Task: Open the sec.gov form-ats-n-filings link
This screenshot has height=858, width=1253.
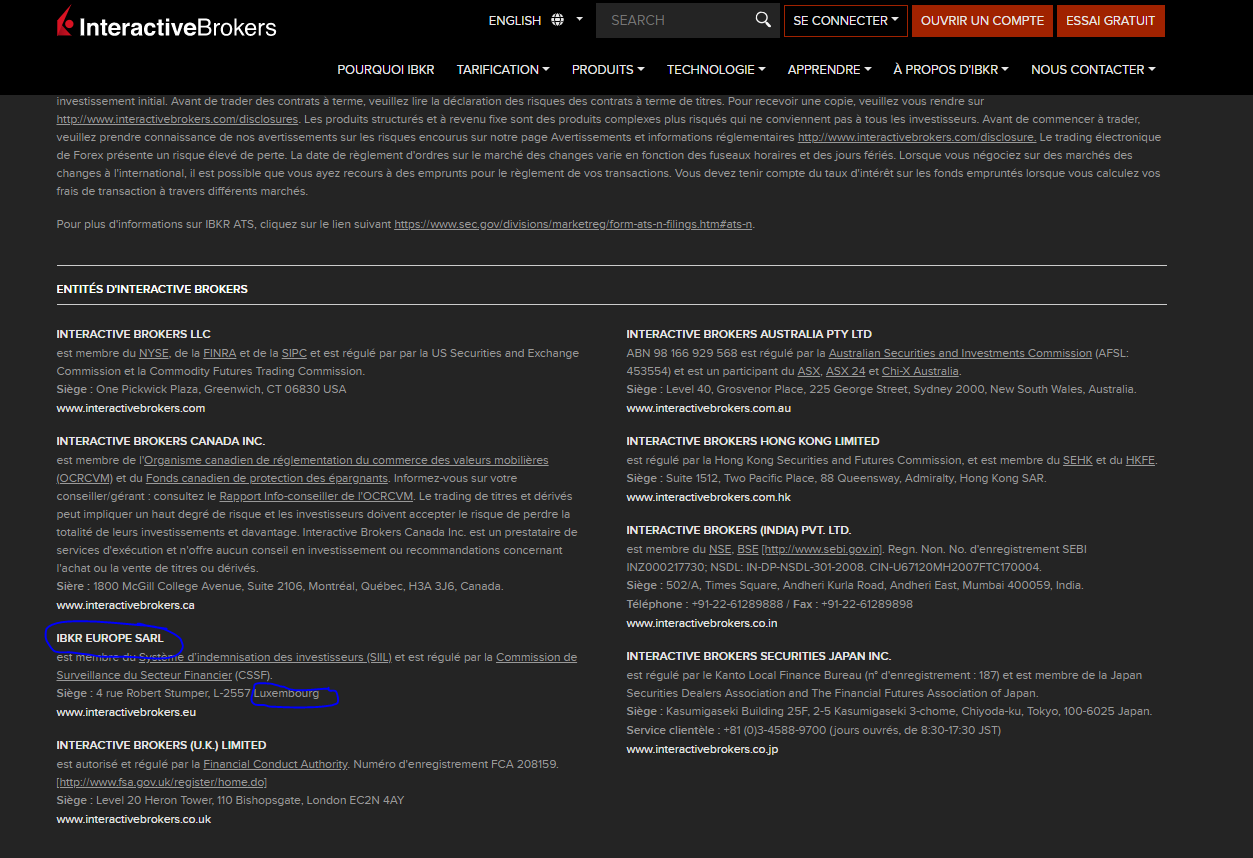Action: tap(574, 224)
